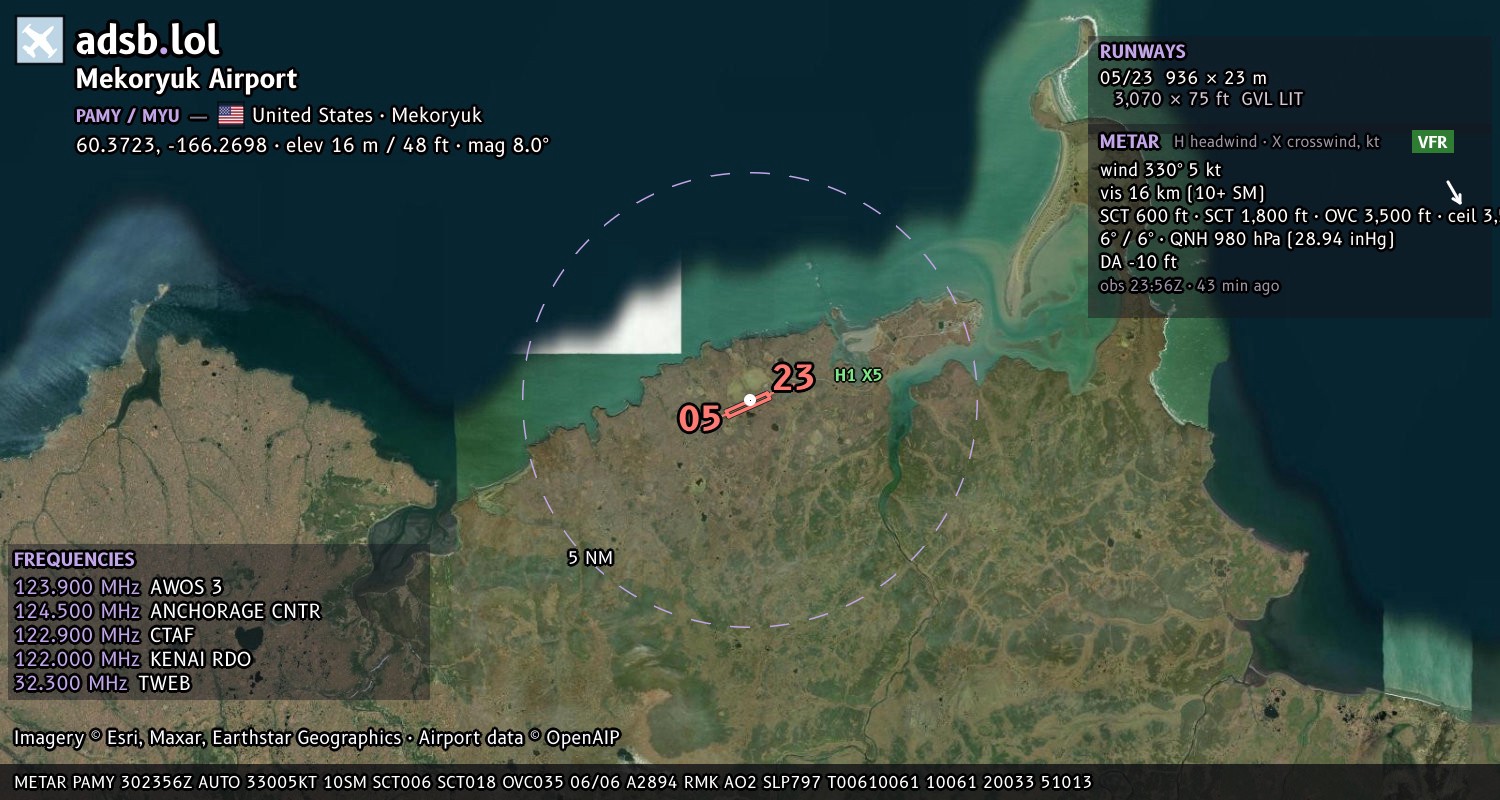This screenshot has width=1500, height=800.
Task: Click the wind direction arrow in METAR panel
Action: coord(1455,192)
